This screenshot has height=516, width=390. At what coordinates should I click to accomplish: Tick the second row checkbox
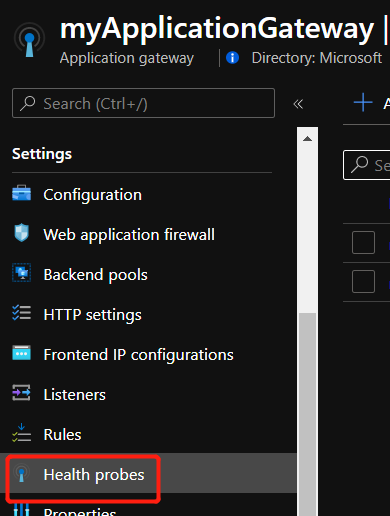coord(363,281)
